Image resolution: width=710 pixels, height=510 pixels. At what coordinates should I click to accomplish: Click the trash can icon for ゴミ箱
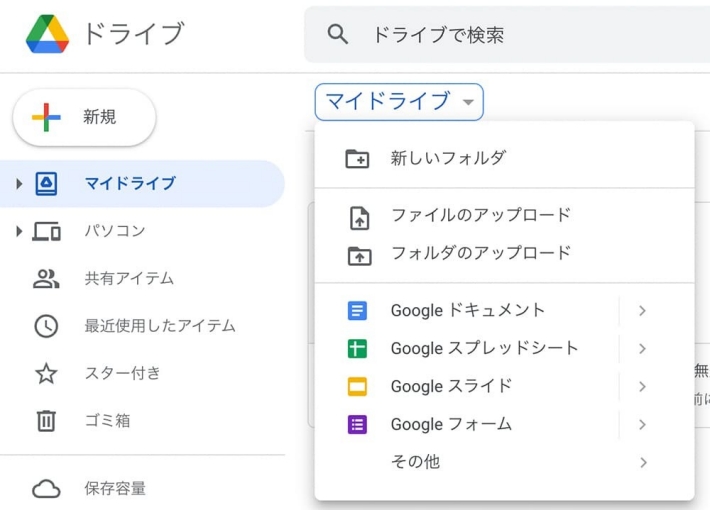coord(46,420)
